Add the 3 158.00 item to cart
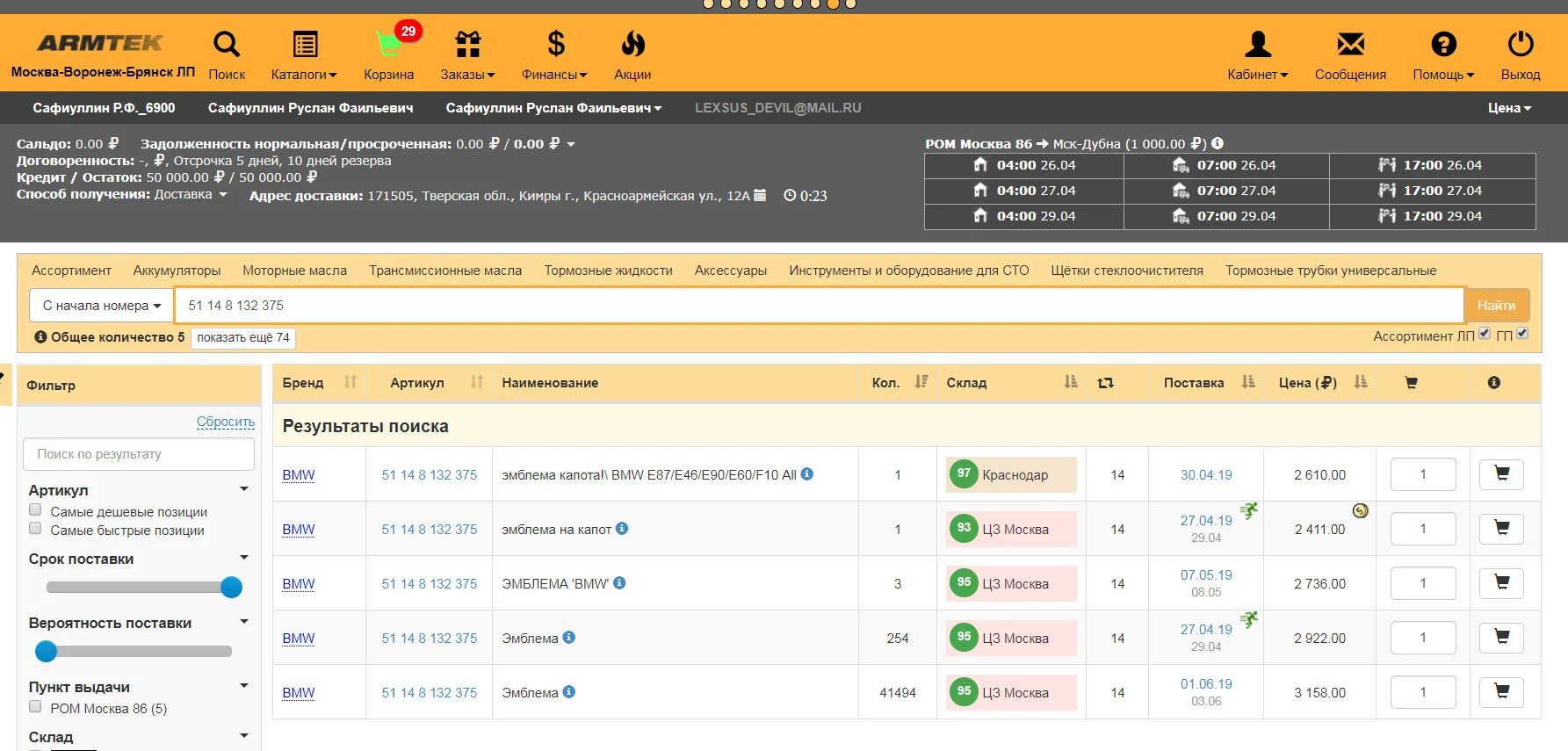This screenshot has height=751, width=1568. point(1501,692)
